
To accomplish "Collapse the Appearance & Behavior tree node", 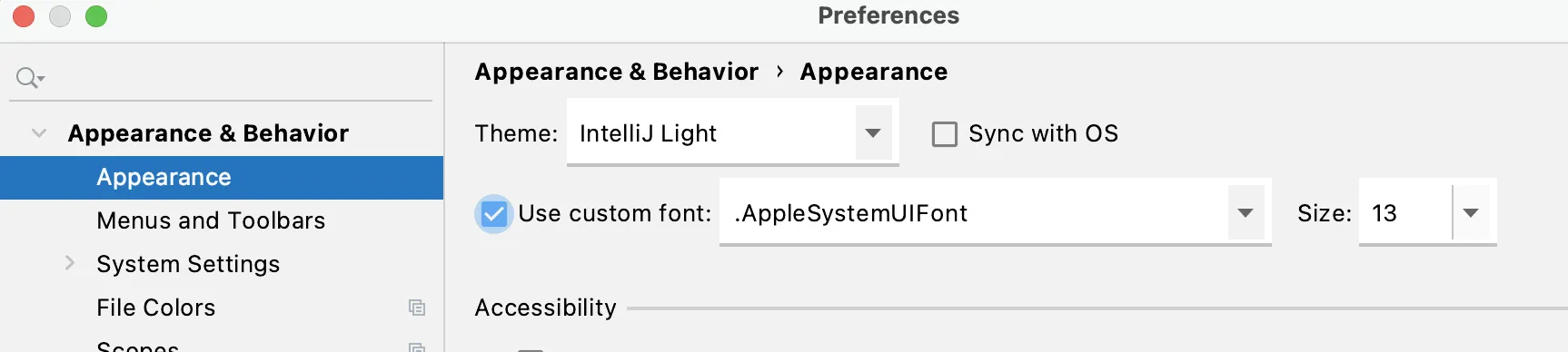I will tap(39, 133).
